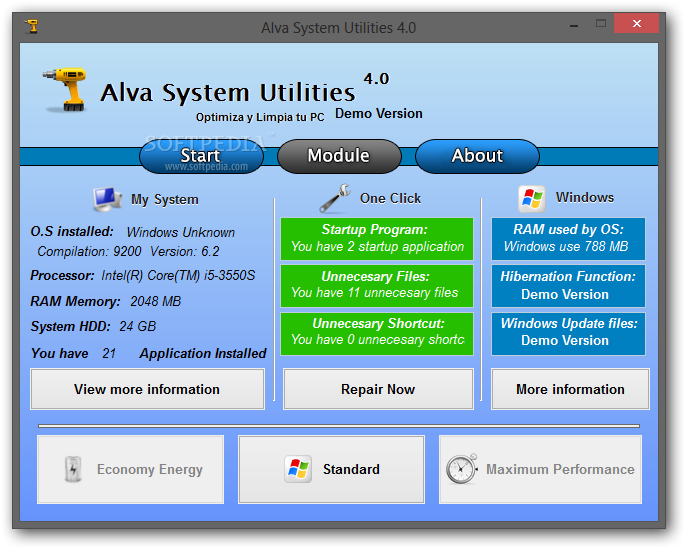Minimize the Alva System Utilities window
The height and width of the screenshot is (549, 686).
click(x=574, y=26)
